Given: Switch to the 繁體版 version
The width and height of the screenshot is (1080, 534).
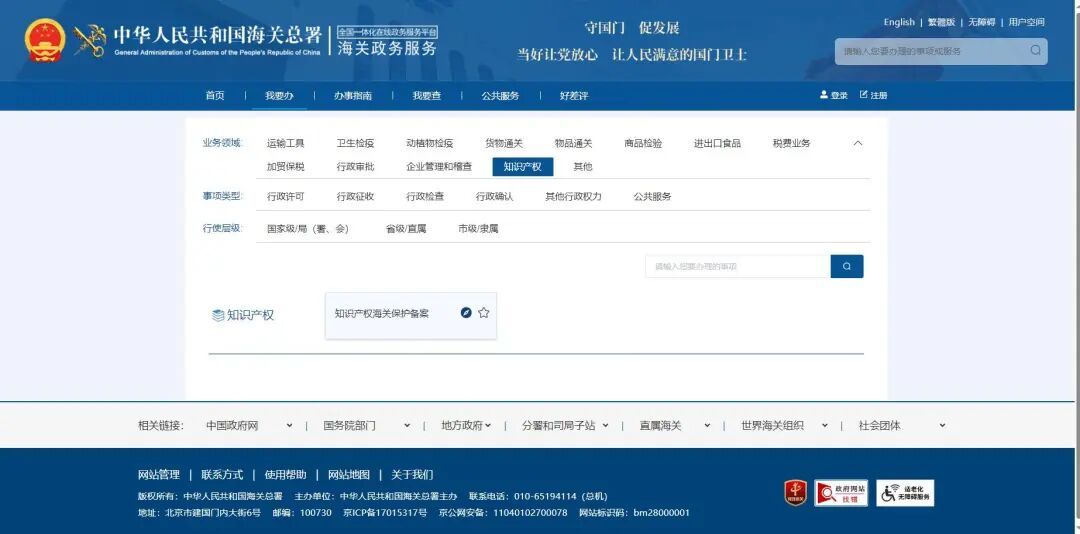Looking at the screenshot, I should tap(942, 22).
